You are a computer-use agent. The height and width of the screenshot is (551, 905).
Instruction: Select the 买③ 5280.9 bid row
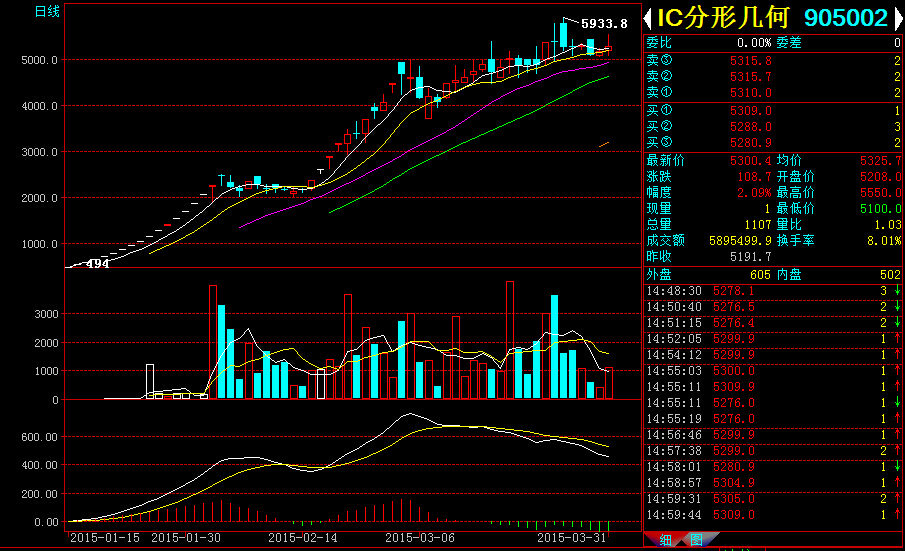773,143
